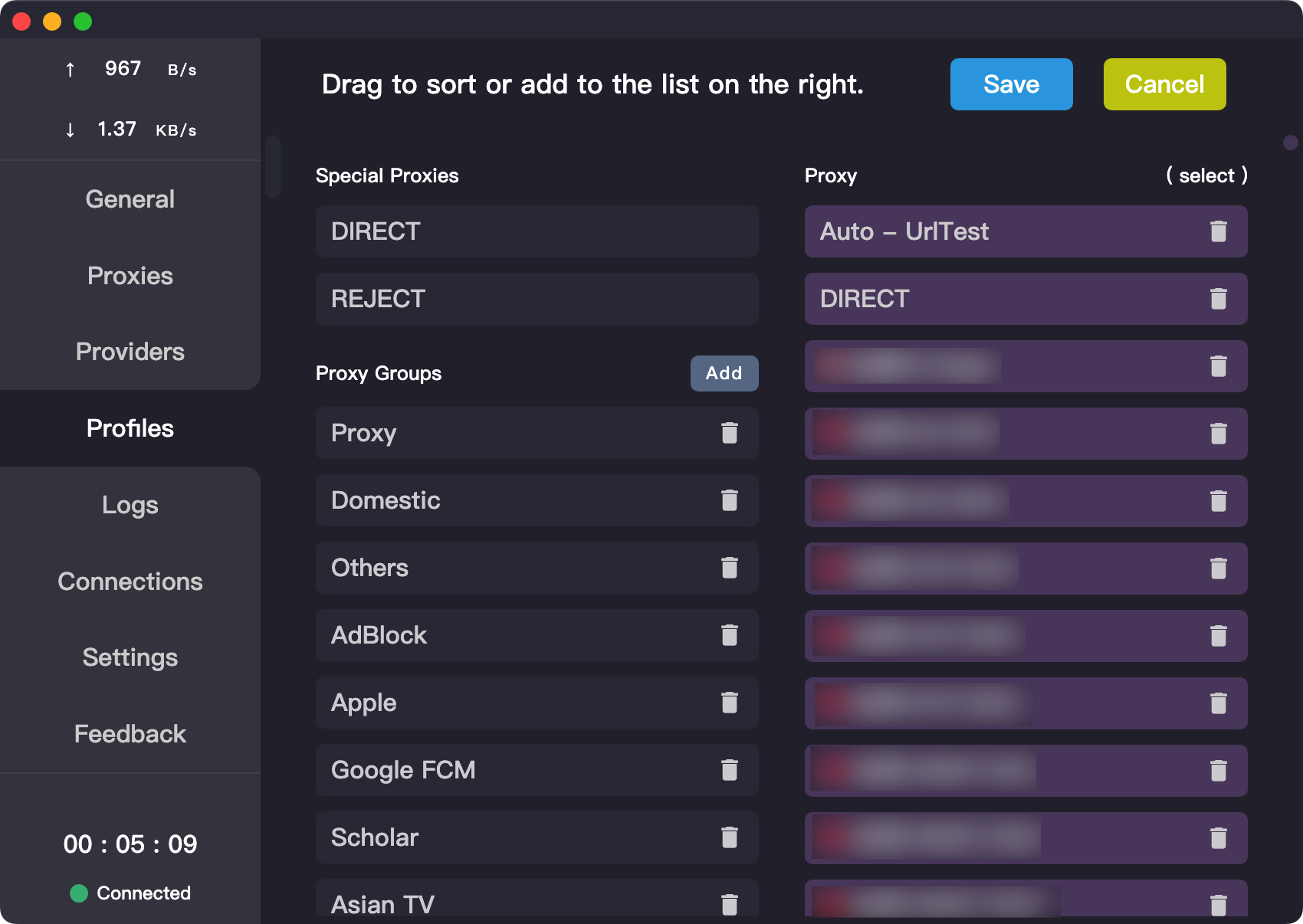Select the REJECT special proxy item
This screenshot has width=1303, height=924.
tap(537, 299)
